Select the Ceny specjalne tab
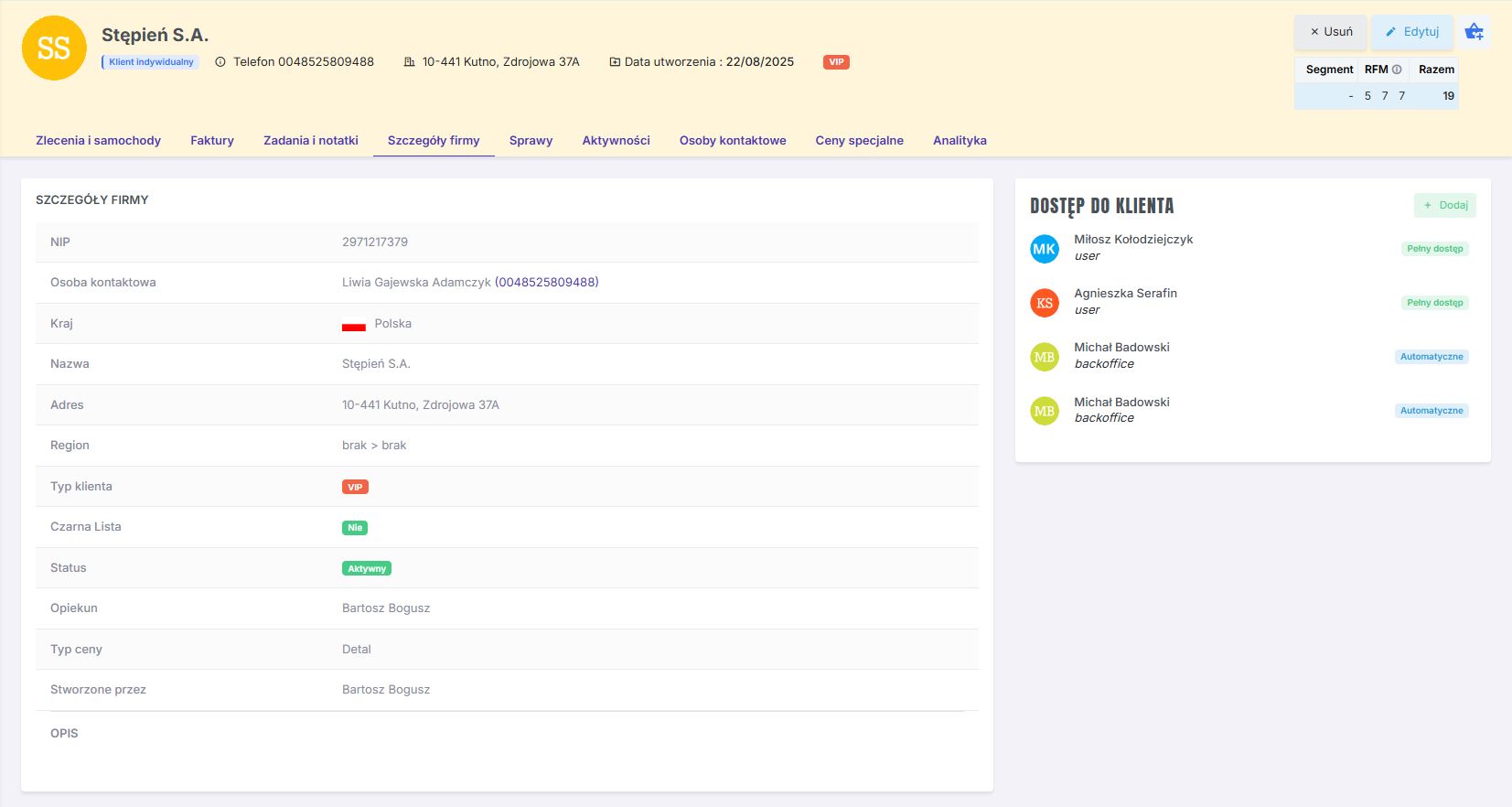 click(x=859, y=141)
